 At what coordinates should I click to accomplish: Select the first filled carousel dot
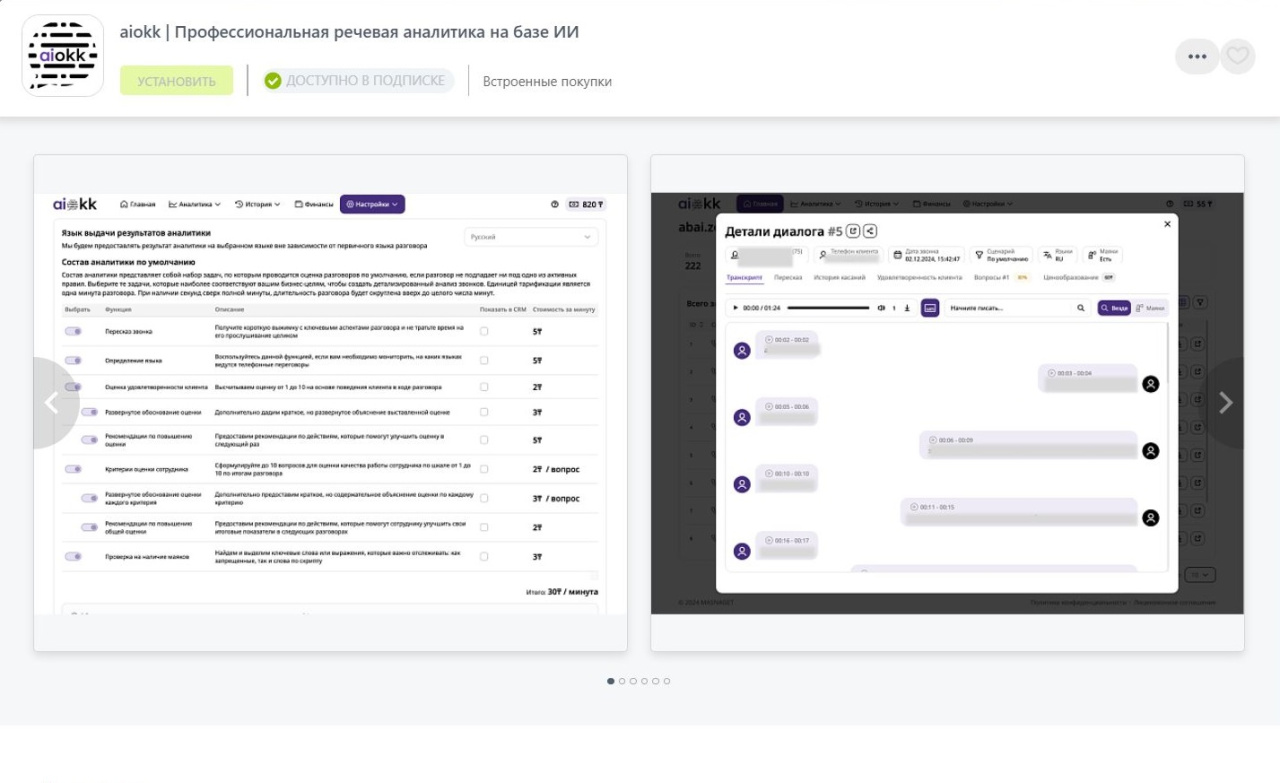pyautogui.click(x=611, y=681)
